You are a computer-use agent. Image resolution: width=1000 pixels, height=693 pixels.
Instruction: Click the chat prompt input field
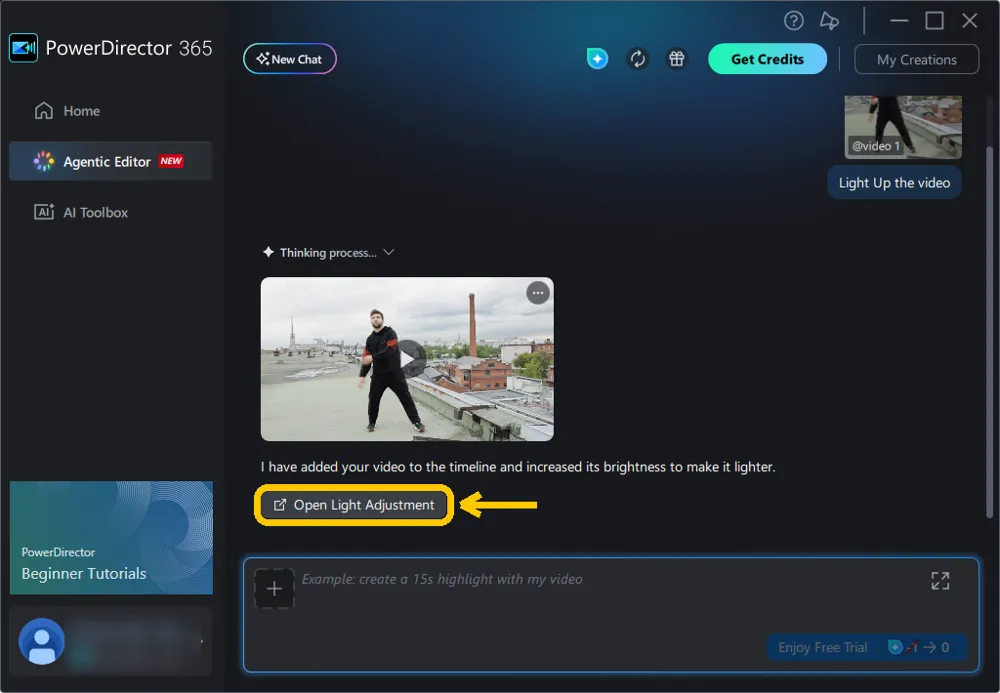tap(610, 615)
